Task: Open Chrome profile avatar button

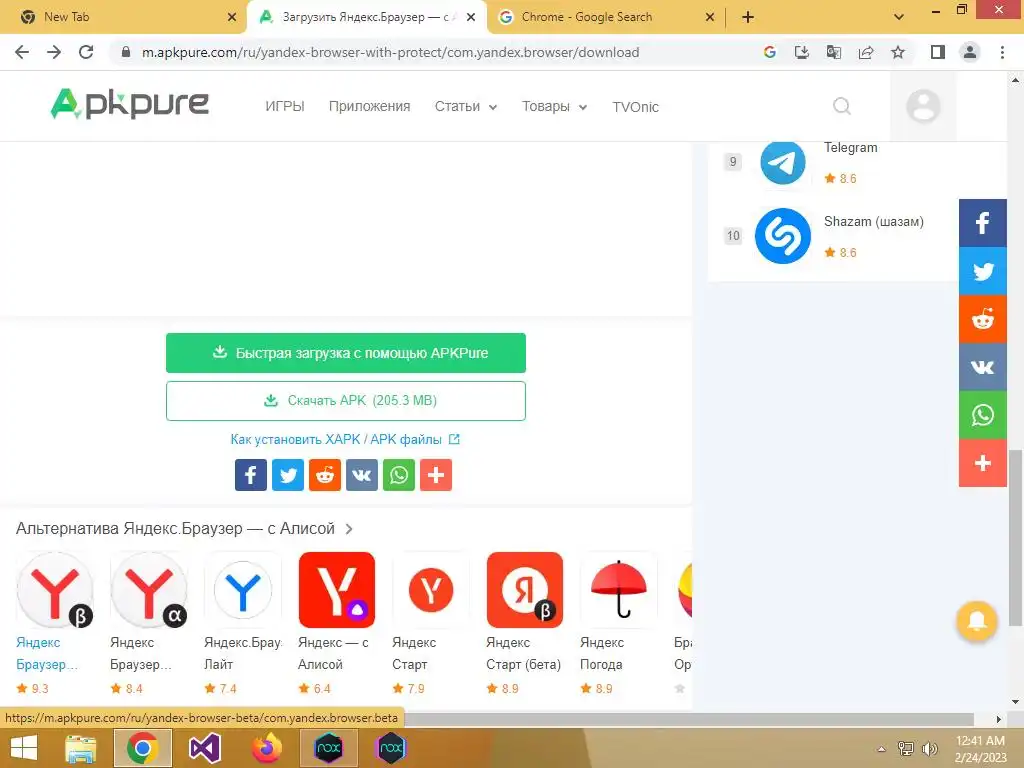Action: pos(970,52)
